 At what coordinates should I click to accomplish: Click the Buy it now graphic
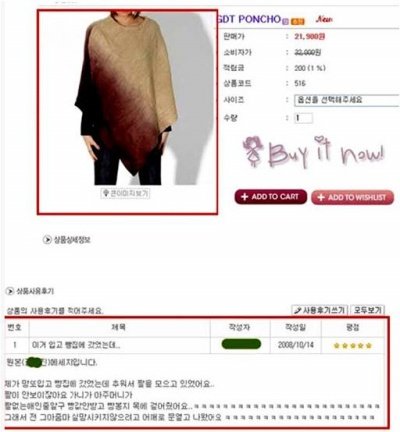pyautogui.click(x=313, y=152)
